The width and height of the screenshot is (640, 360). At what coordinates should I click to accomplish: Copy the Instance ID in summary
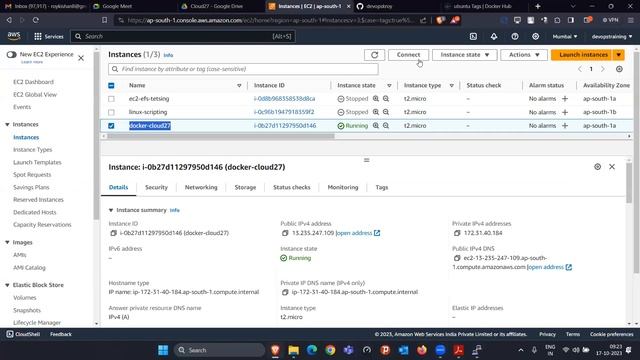(113, 233)
